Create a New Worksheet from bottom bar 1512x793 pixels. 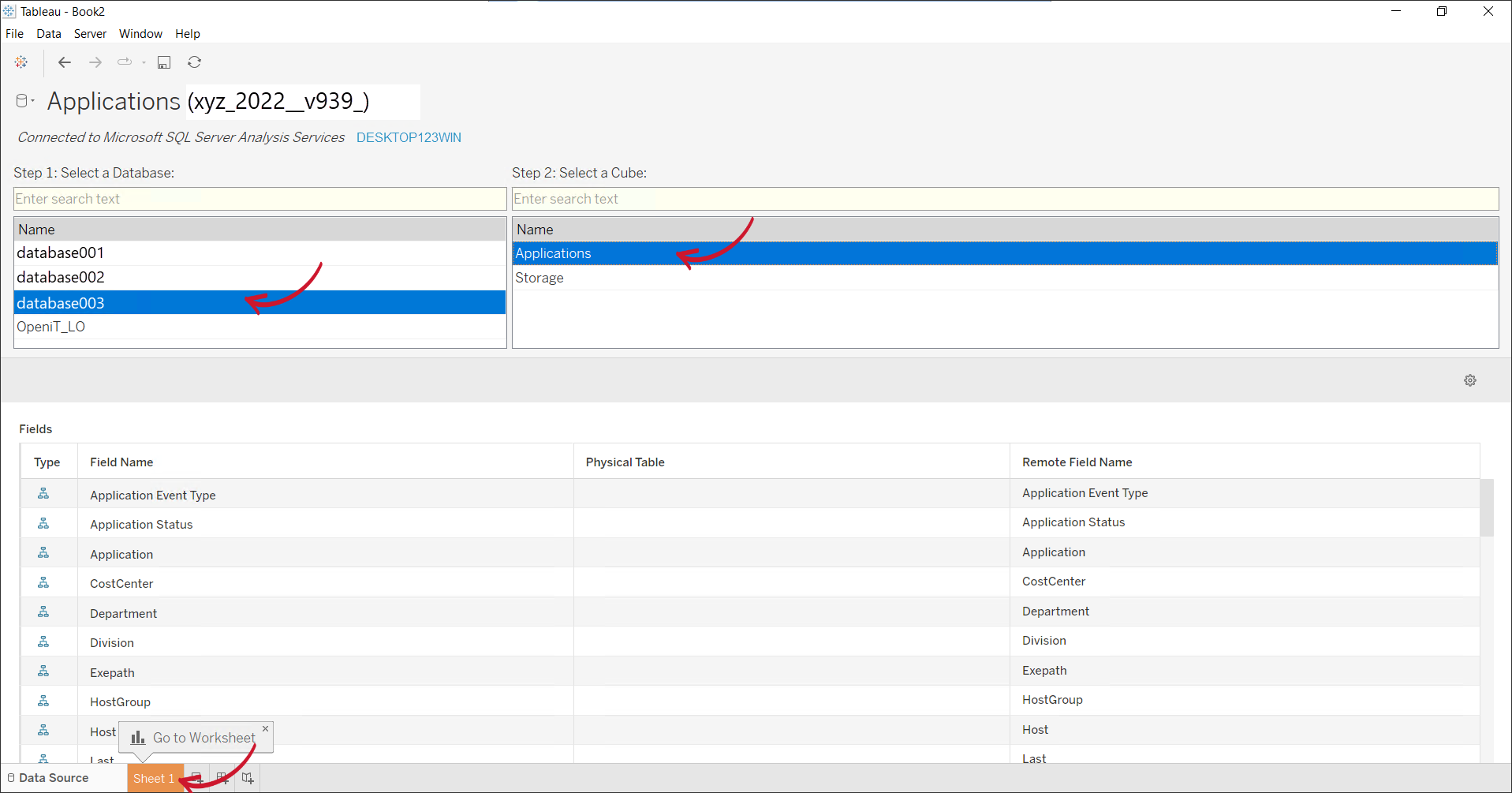[x=196, y=778]
